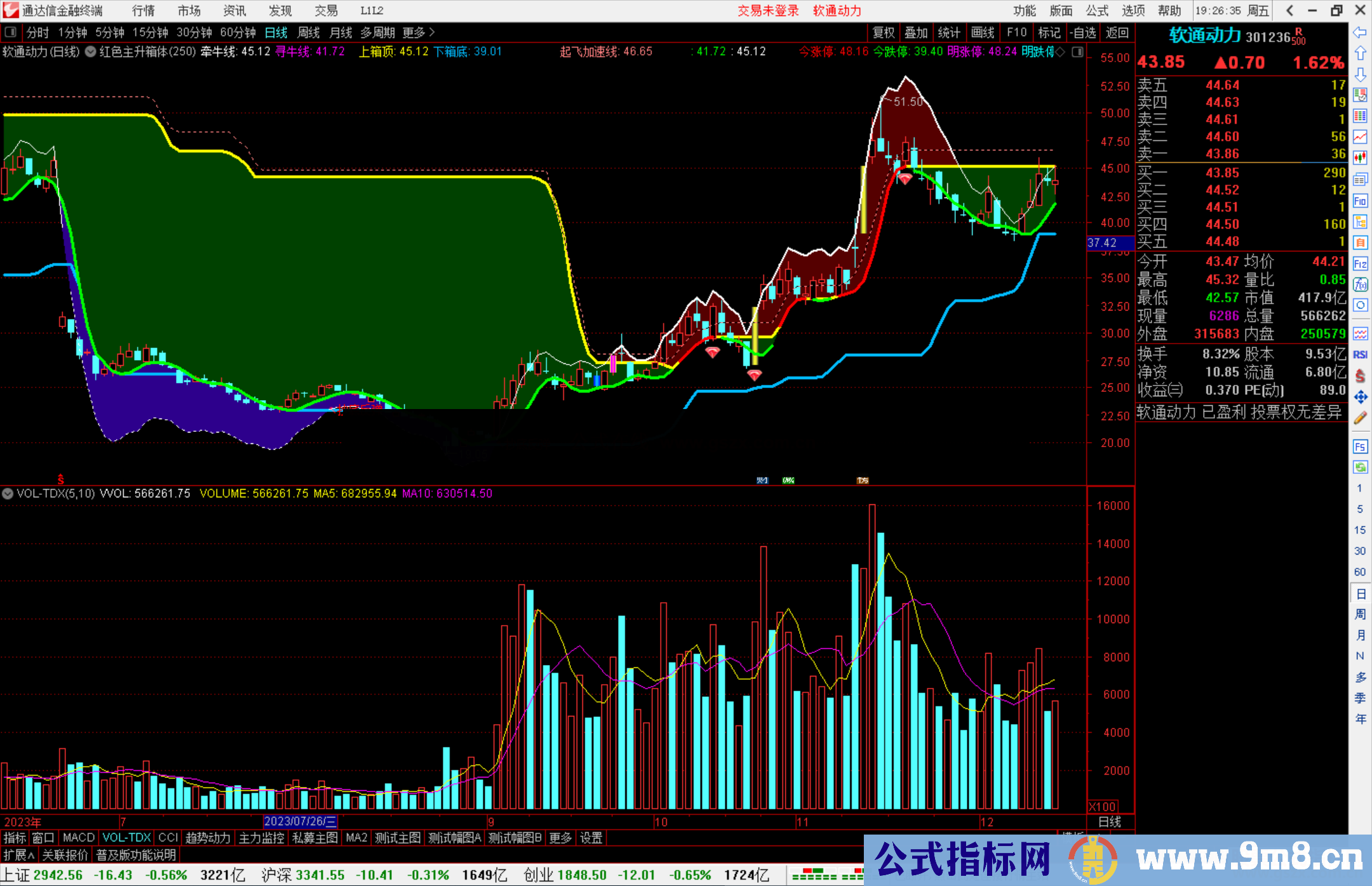The image size is (1372, 886).
Task: Switch to the MACD indicator tab
Action: 79,838
